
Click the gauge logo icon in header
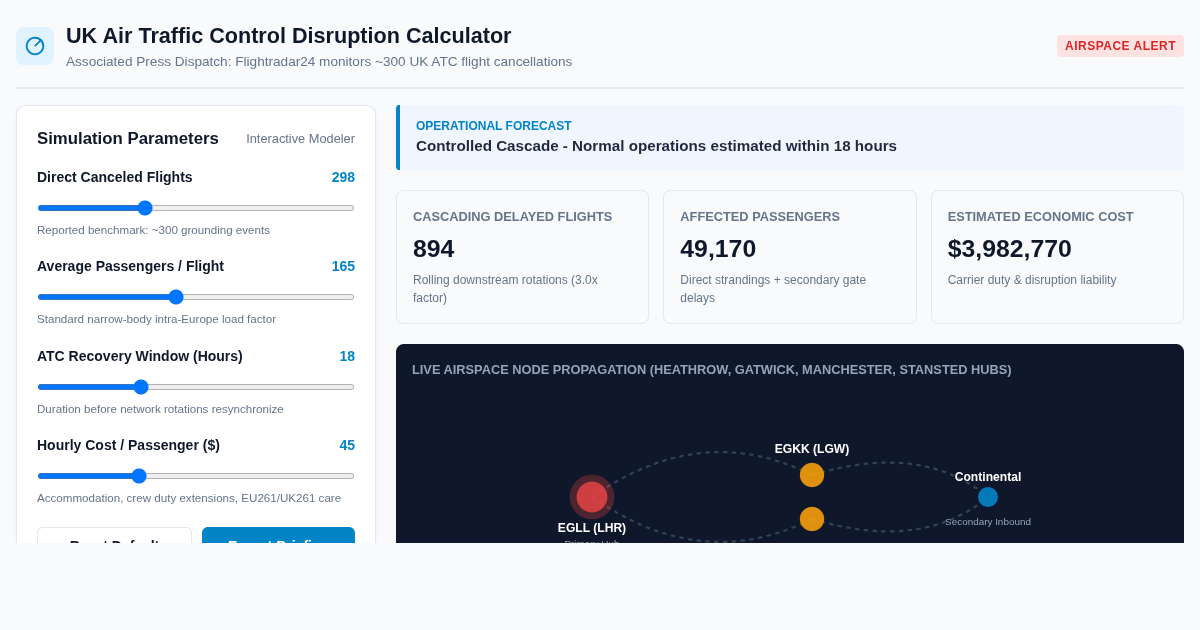tap(35, 46)
